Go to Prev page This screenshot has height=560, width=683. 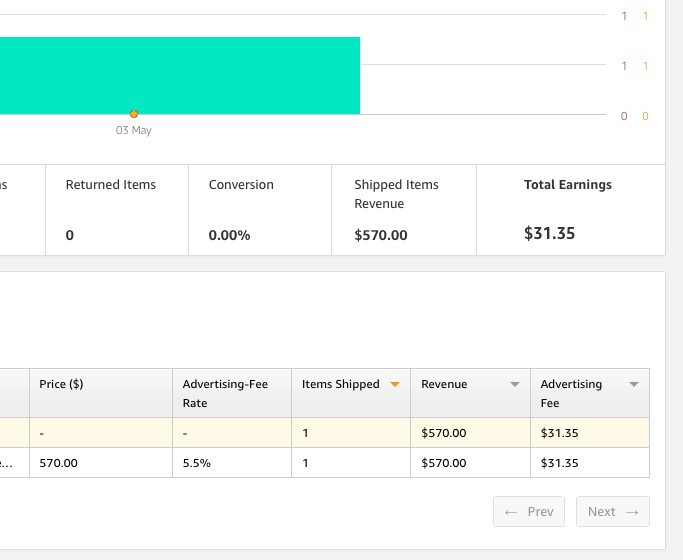click(x=529, y=511)
